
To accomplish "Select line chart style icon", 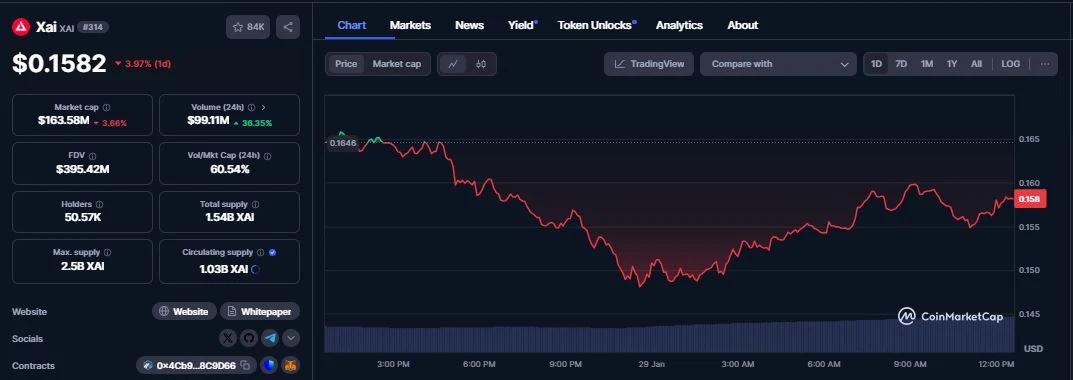I will pos(453,64).
